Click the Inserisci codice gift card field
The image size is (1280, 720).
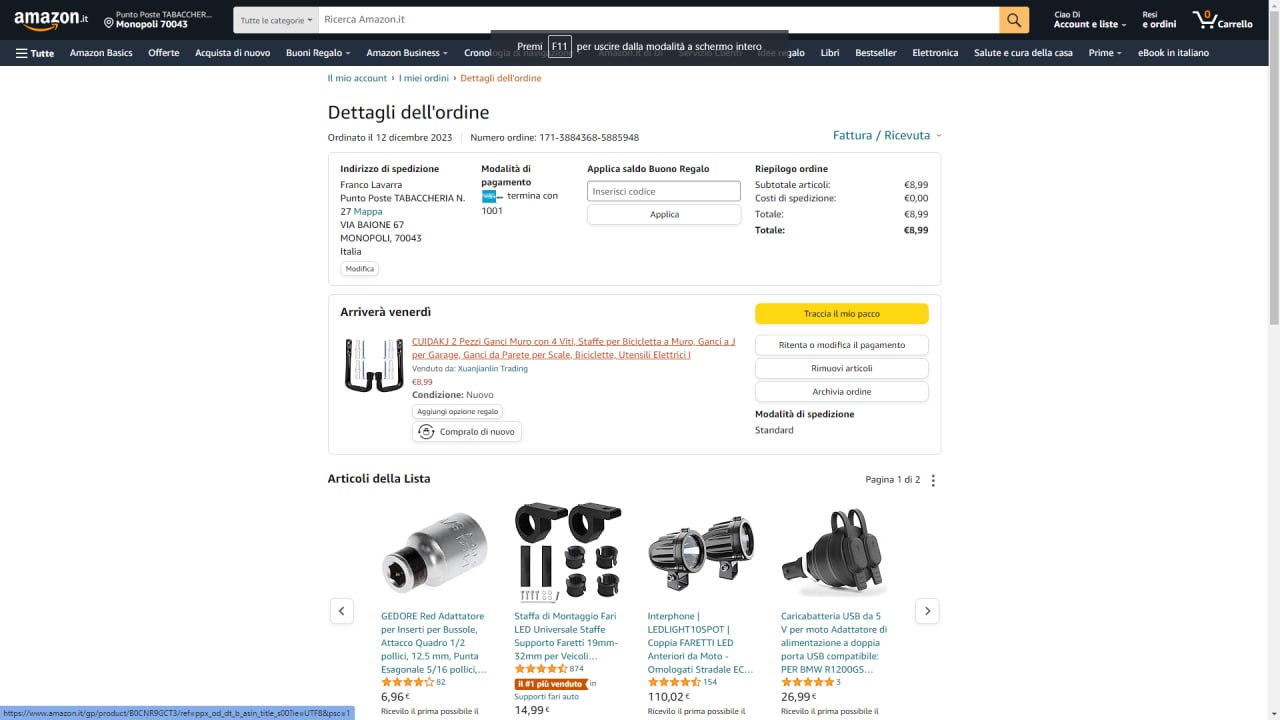pos(663,191)
